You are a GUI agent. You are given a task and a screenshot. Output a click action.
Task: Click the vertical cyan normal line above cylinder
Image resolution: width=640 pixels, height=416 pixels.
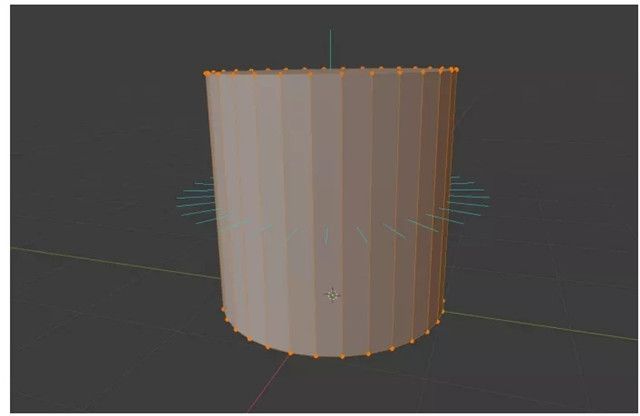[330, 49]
